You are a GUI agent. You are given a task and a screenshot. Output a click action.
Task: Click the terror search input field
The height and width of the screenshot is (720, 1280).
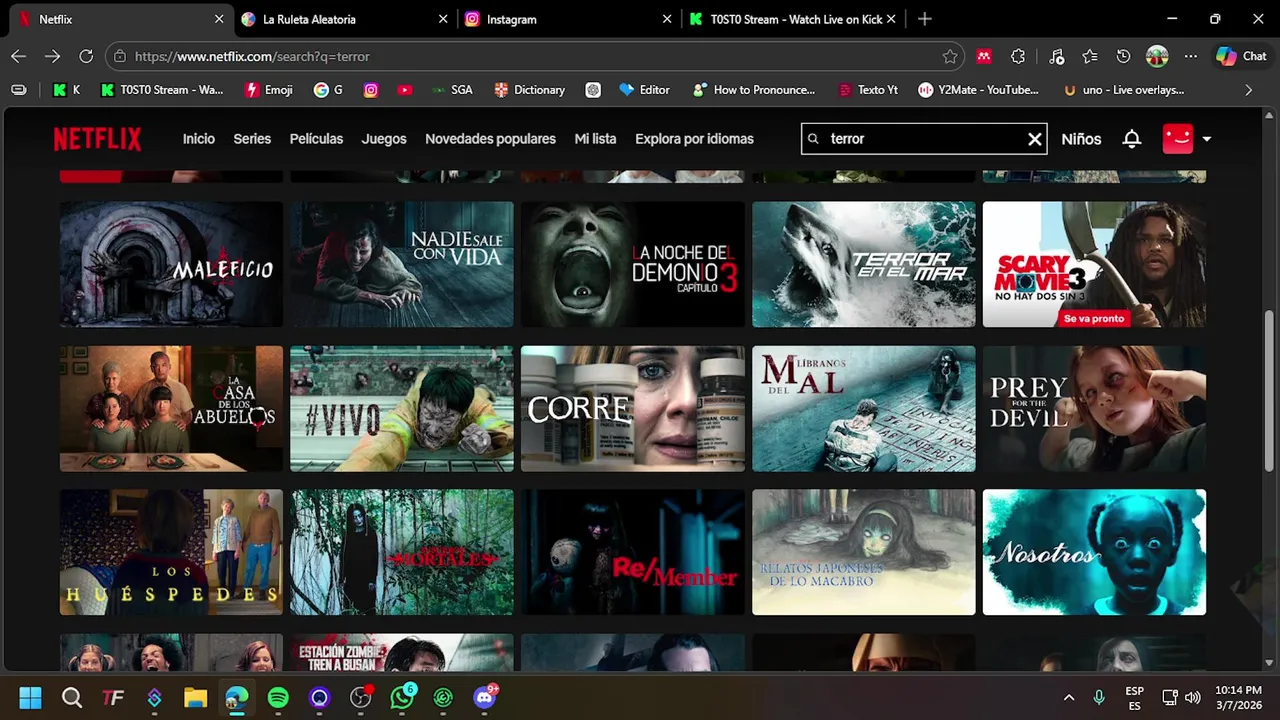[x=924, y=139]
